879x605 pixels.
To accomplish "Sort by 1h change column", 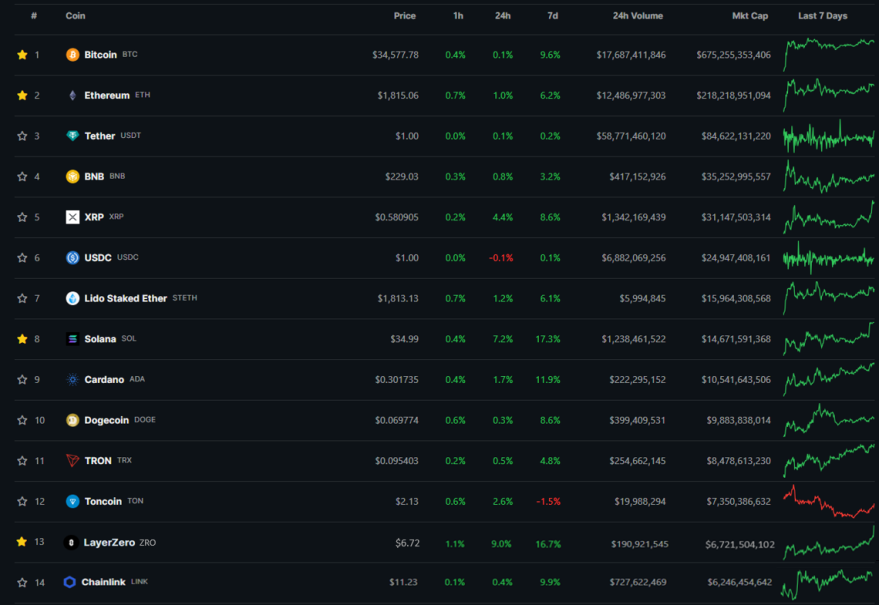I will click(x=458, y=16).
